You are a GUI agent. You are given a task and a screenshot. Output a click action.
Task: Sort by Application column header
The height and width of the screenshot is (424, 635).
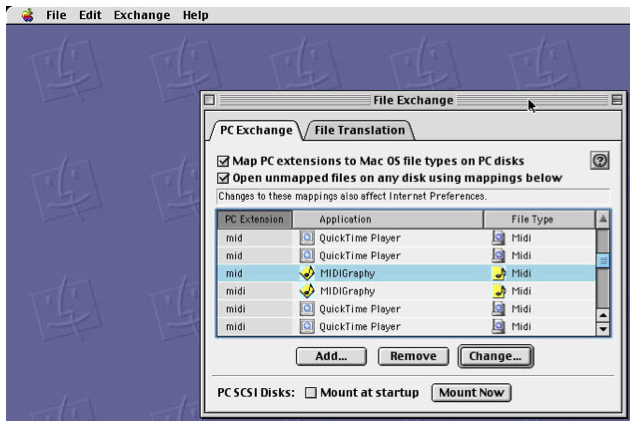pyautogui.click(x=388, y=219)
